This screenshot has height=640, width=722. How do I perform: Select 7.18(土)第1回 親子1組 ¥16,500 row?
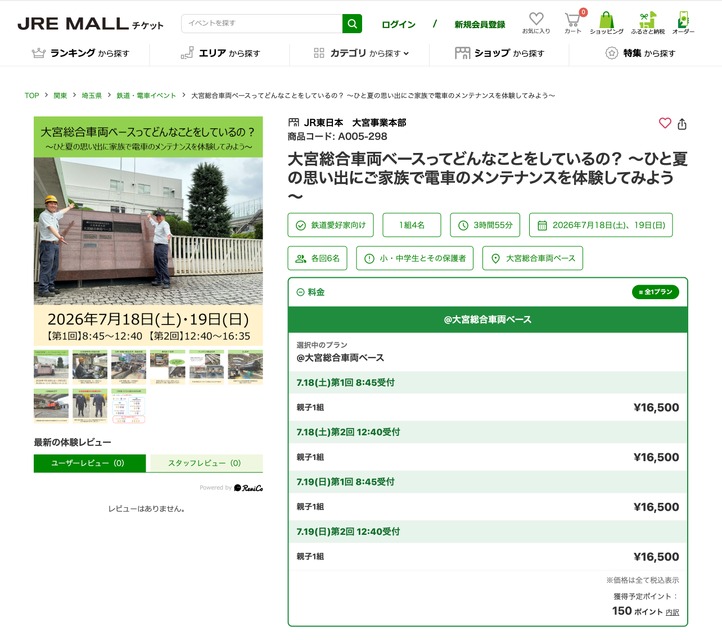pos(488,407)
